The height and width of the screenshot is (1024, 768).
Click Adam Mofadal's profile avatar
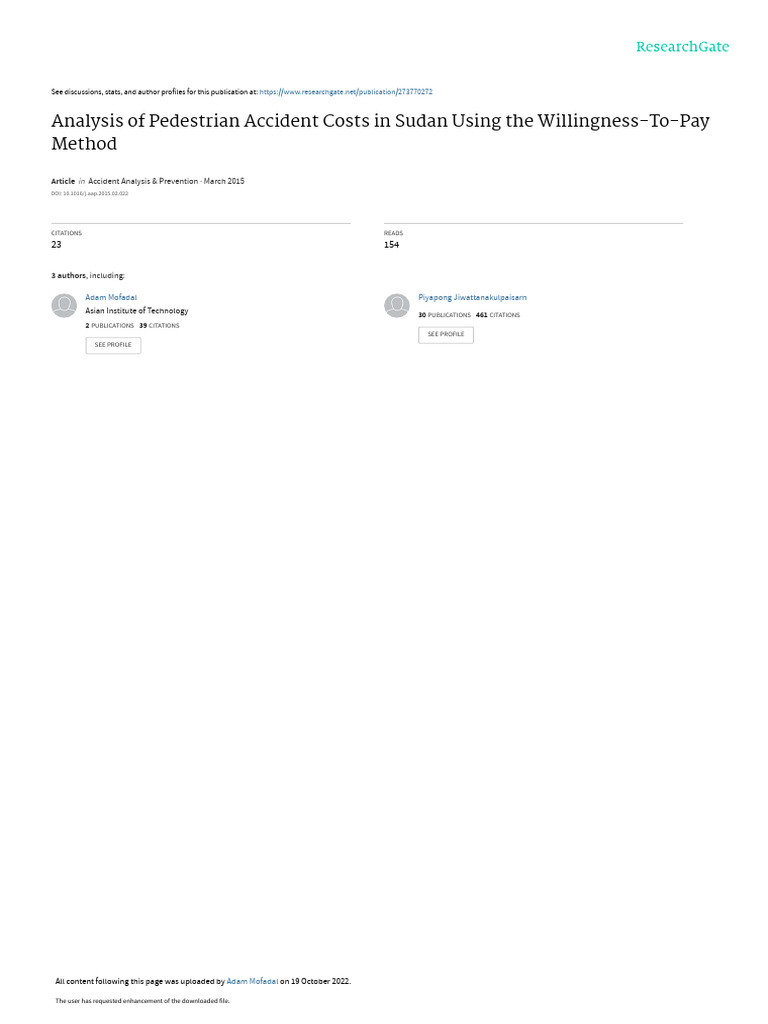(64, 306)
